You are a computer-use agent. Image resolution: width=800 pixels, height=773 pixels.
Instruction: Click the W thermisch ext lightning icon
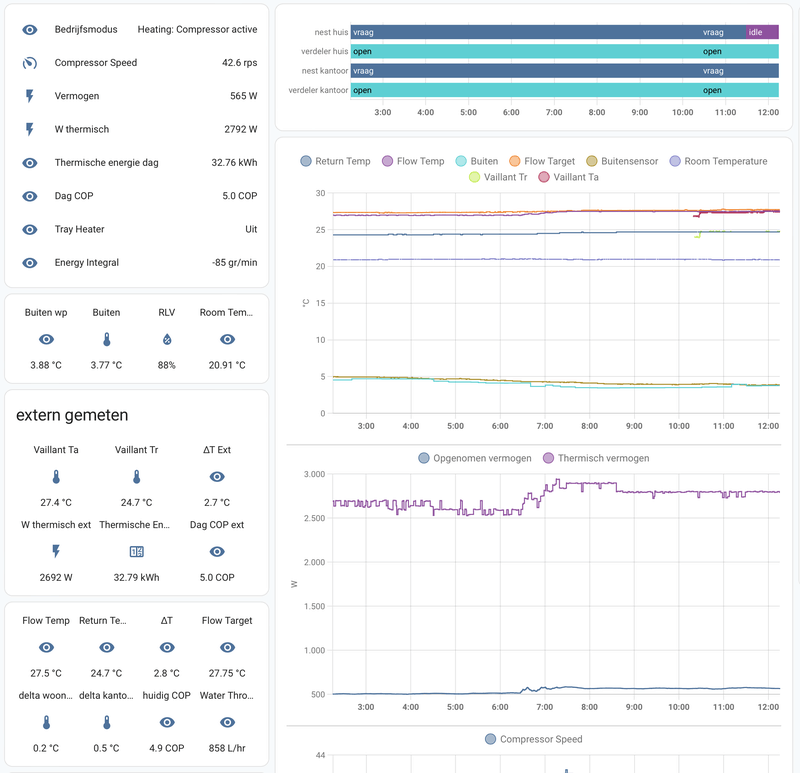click(x=56, y=551)
